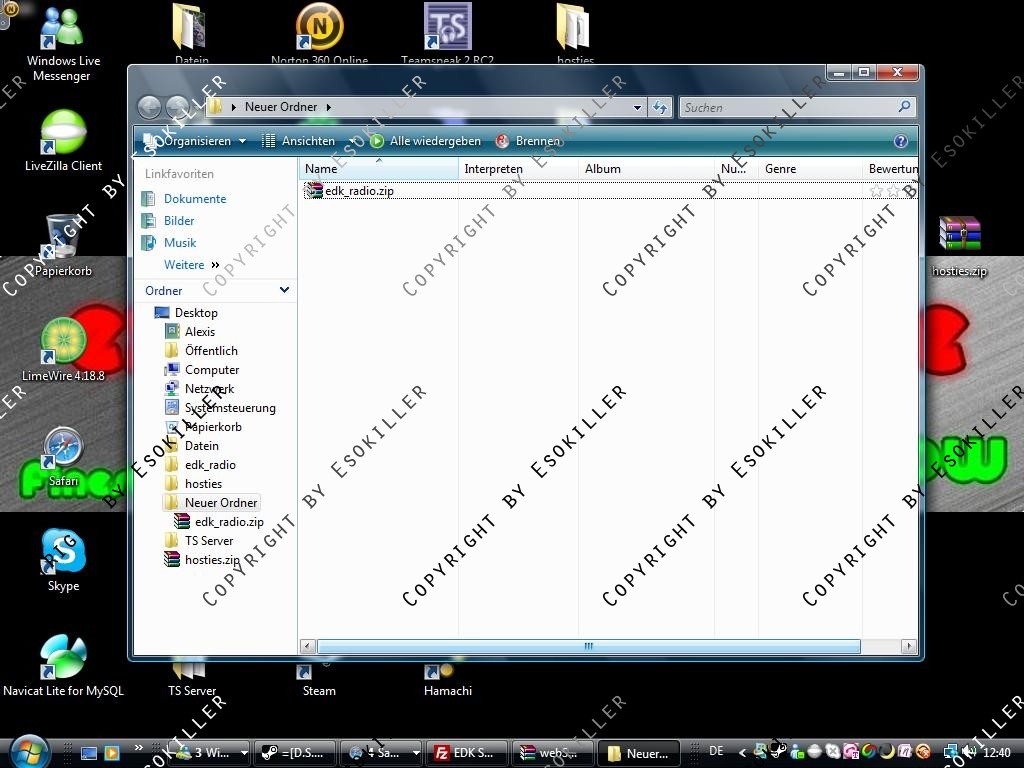The image size is (1024, 768).
Task: Click the Brennen toolbar button
Action: pyautogui.click(x=528, y=141)
